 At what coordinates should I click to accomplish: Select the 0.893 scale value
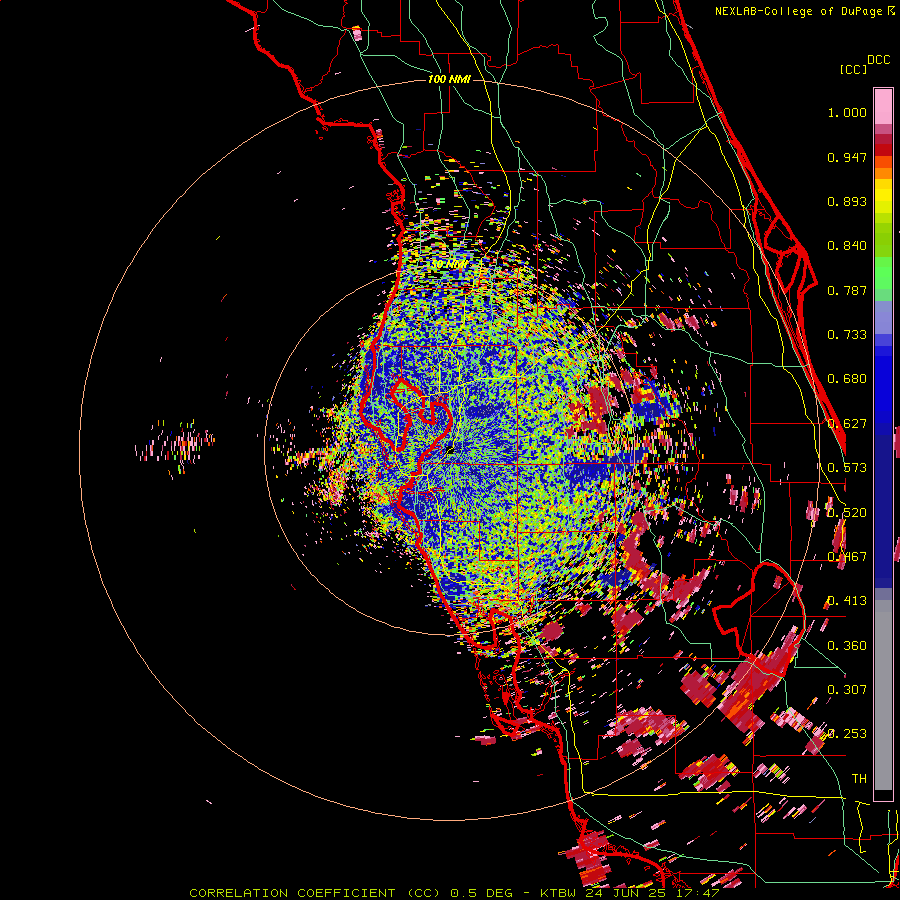[x=847, y=201]
